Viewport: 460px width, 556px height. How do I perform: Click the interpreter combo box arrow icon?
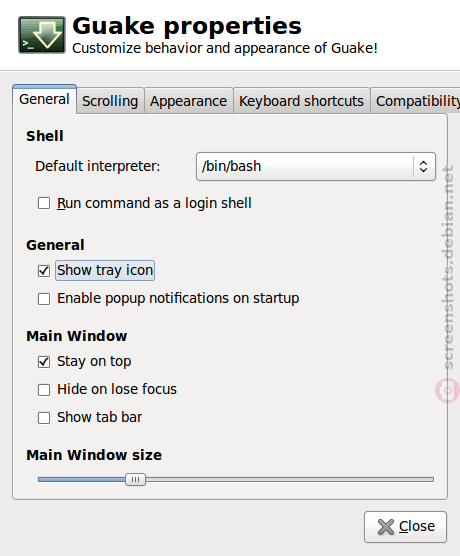click(423, 166)
